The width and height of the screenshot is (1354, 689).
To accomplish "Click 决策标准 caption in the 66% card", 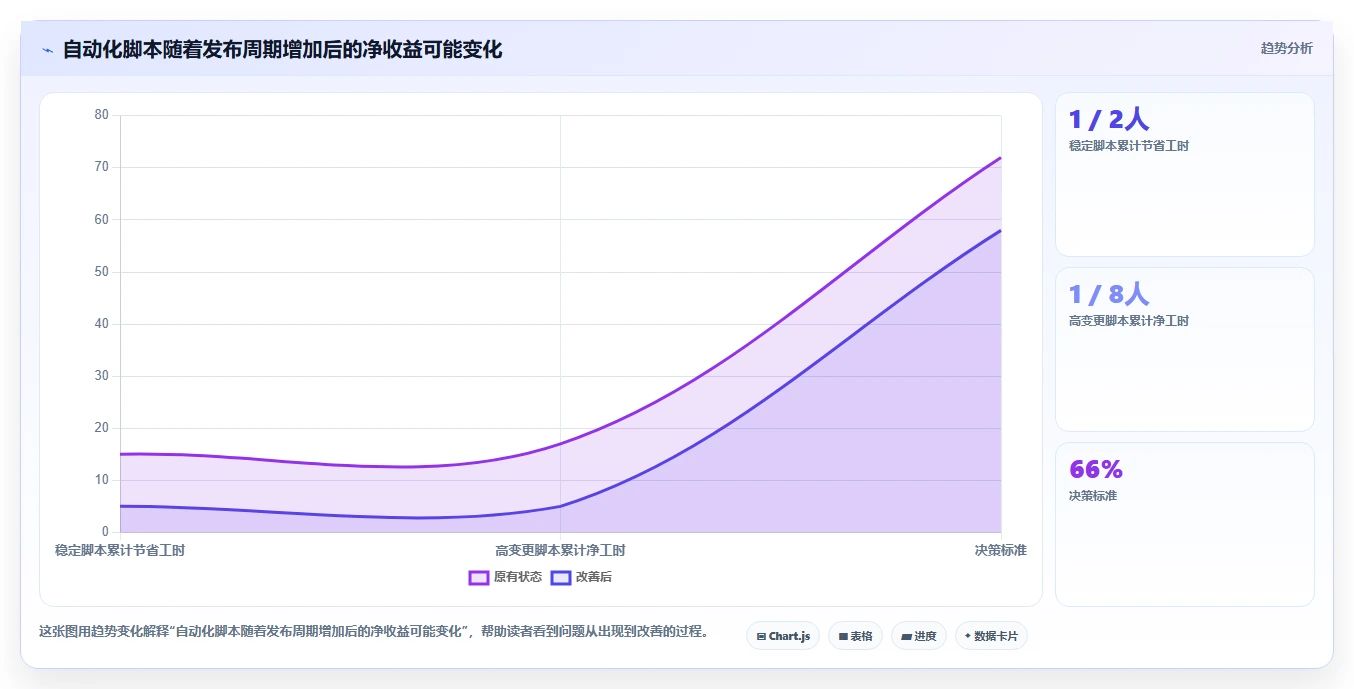I will tap(1093, 496).
